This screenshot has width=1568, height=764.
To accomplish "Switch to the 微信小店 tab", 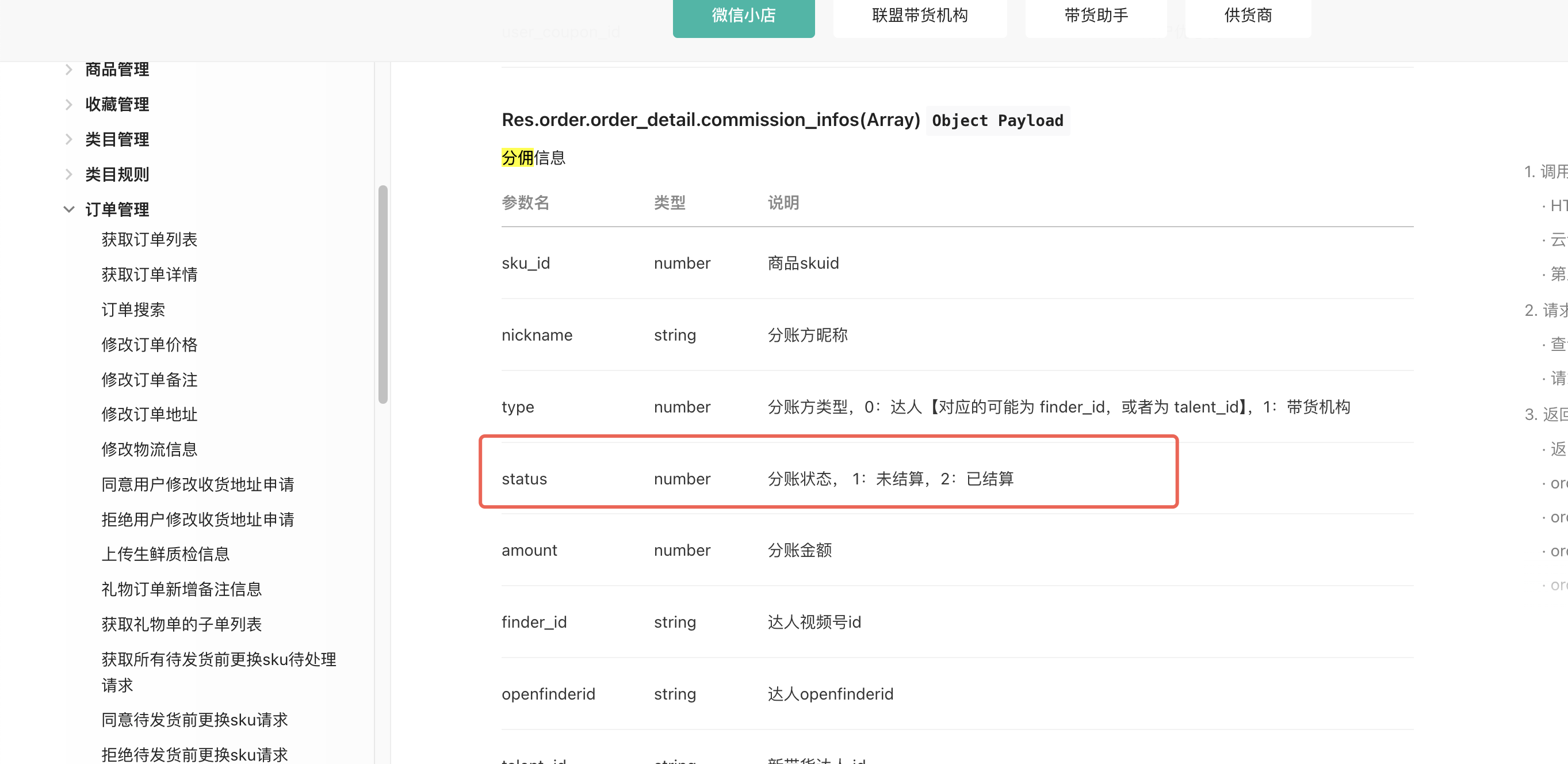I will coord(743,16).
